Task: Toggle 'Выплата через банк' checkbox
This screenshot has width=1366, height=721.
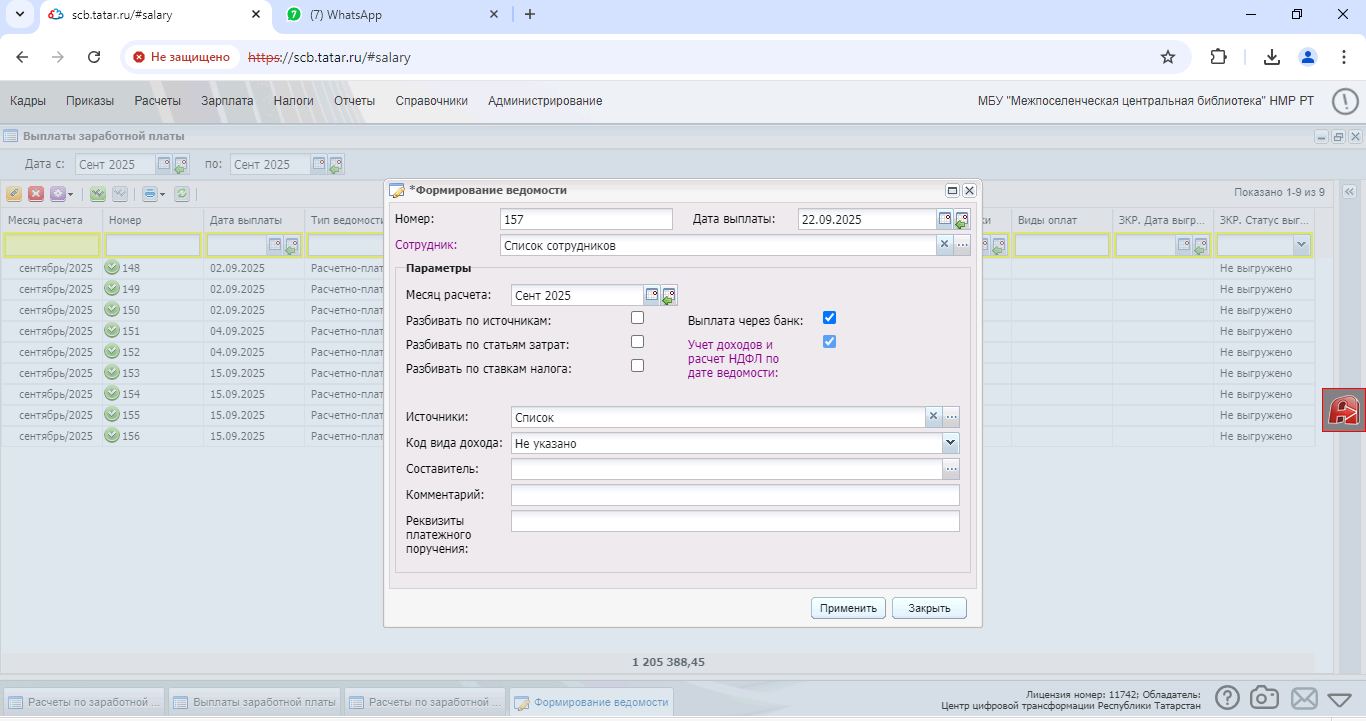Action: tap(829, 318)
